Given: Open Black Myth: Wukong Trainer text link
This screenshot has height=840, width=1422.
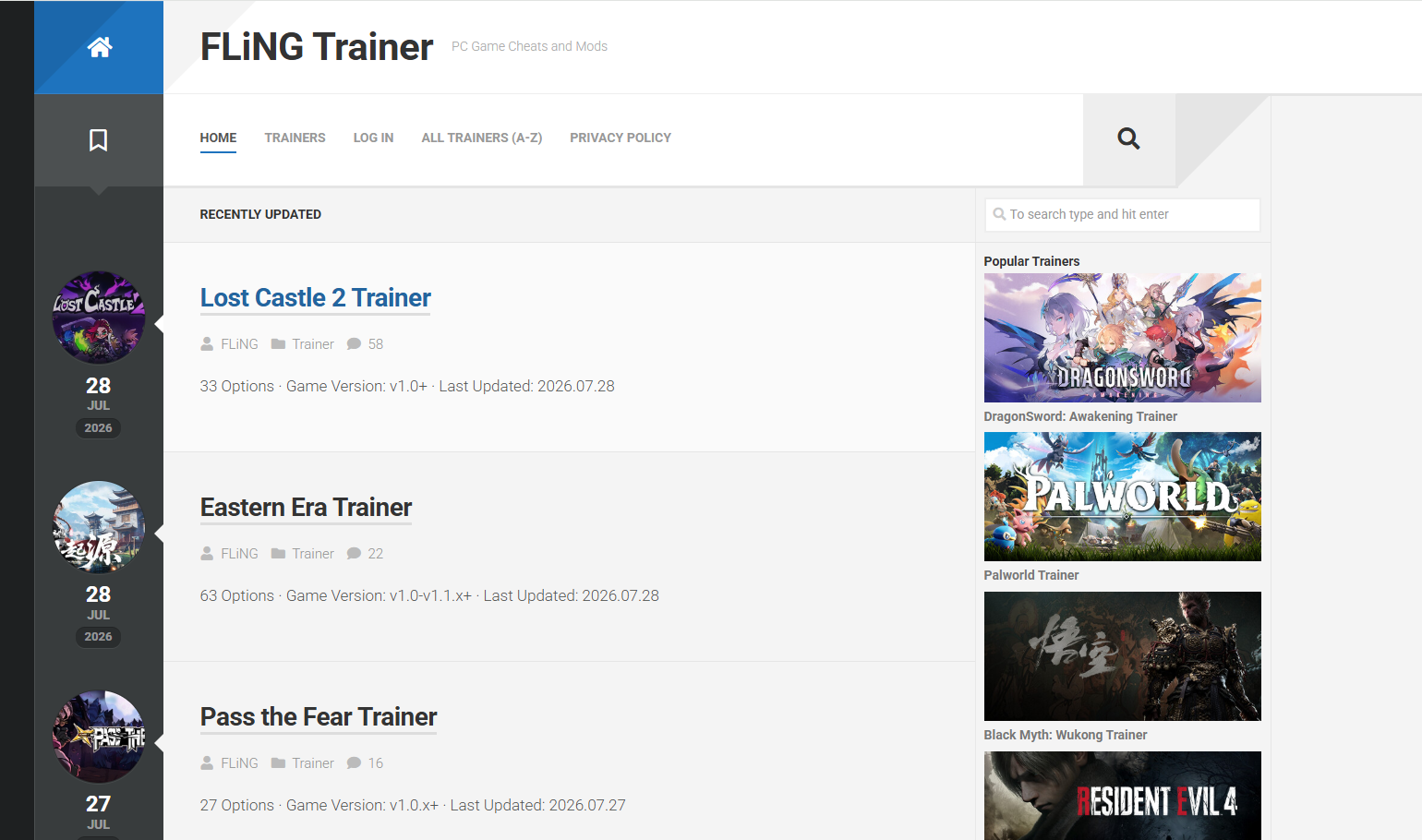Looking at the screenshot, I should click(x=1066, y=735).
